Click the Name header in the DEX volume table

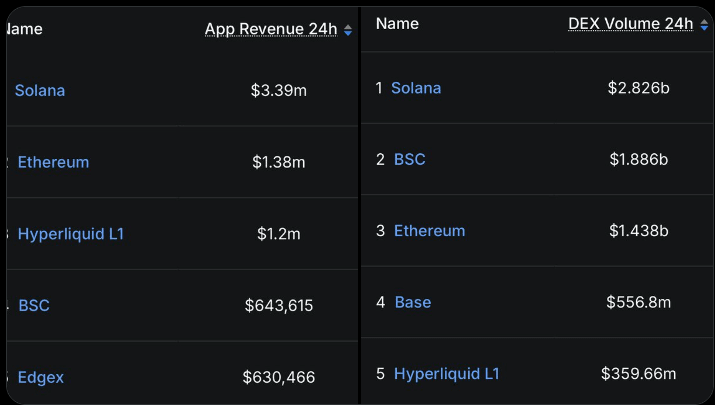[397, 24]
